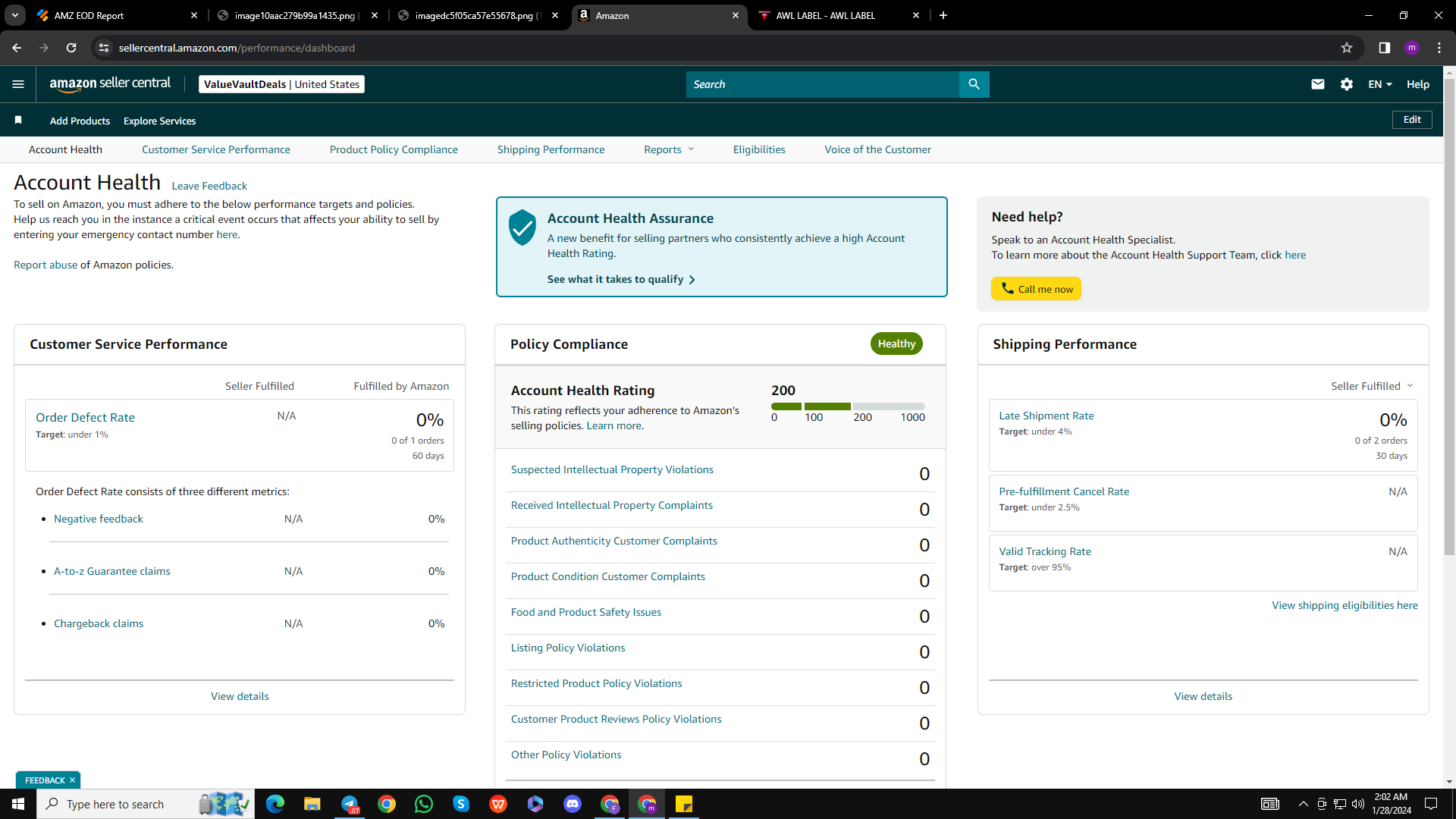Viewport: 1456px width, 819px height.
Task: Reload the page
Action: (x=71, y=48)
